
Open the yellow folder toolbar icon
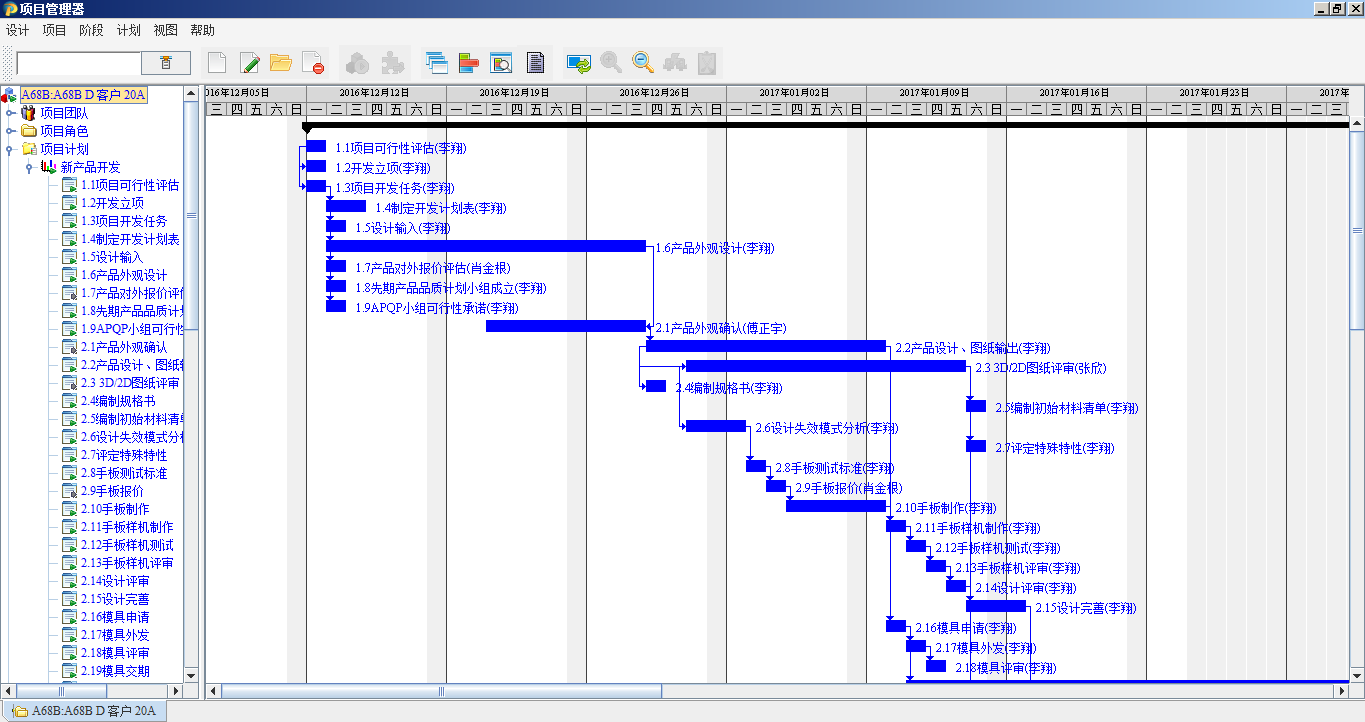click(x=281, y=63)
